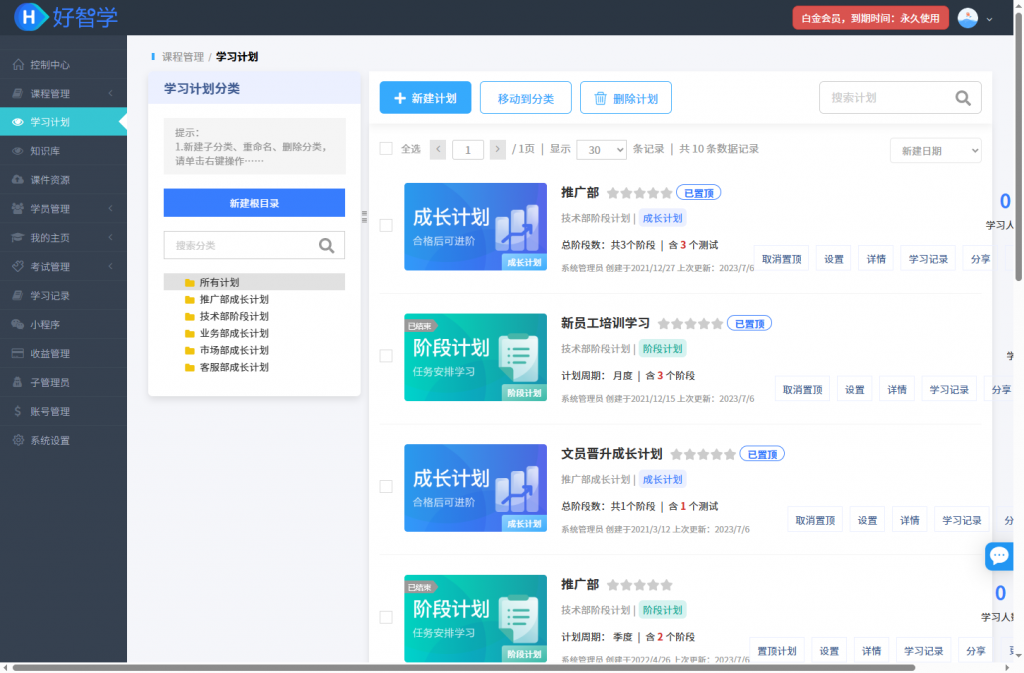Click the 删除计划 button

pos(626,98)
